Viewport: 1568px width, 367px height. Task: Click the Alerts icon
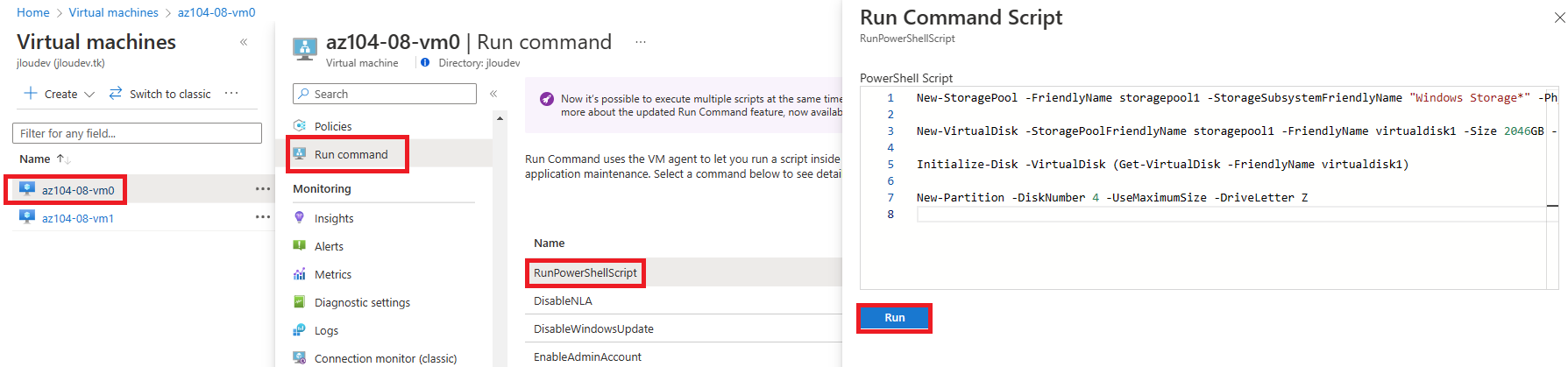[x=300, y=245]
